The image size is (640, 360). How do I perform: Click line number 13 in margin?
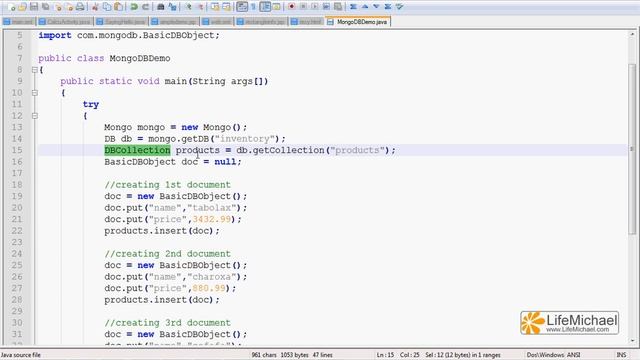click(17, 127)
